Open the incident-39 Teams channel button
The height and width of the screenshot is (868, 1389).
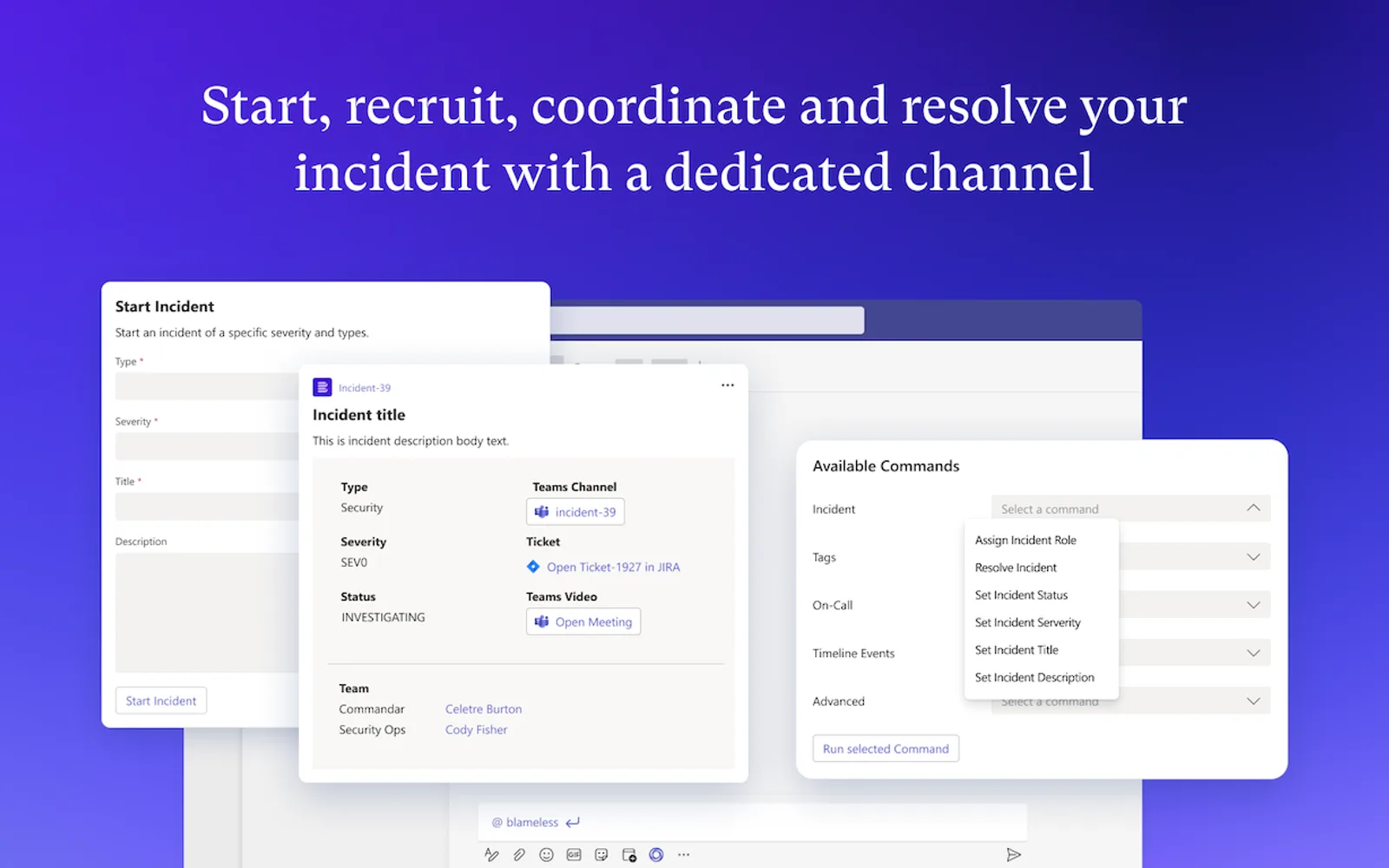click(x=575, y=512)
